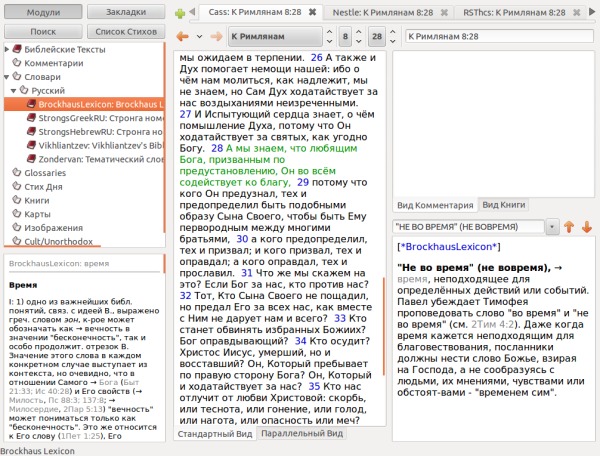
Task: Open the 1Пет 1:25 link in preview
Action: (81, 436)
